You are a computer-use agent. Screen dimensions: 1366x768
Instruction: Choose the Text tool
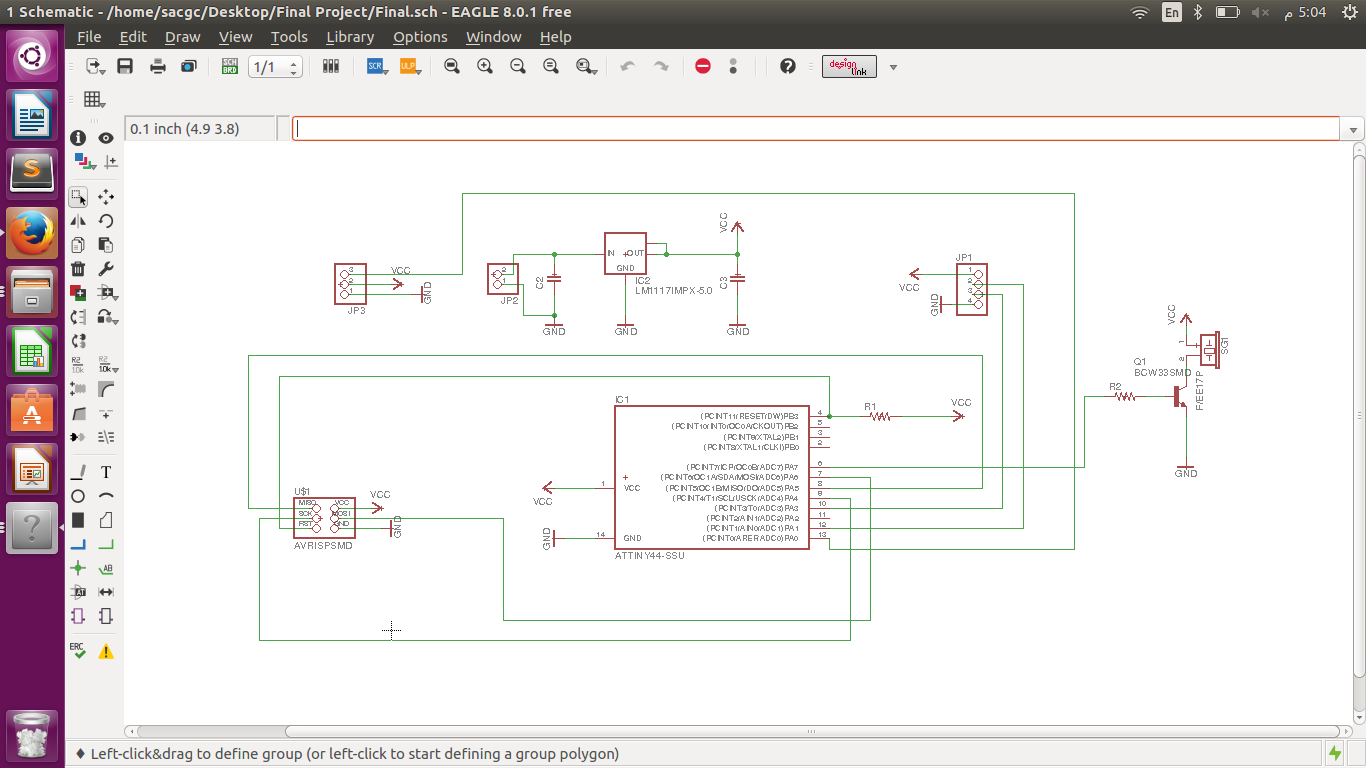point(106,472)
